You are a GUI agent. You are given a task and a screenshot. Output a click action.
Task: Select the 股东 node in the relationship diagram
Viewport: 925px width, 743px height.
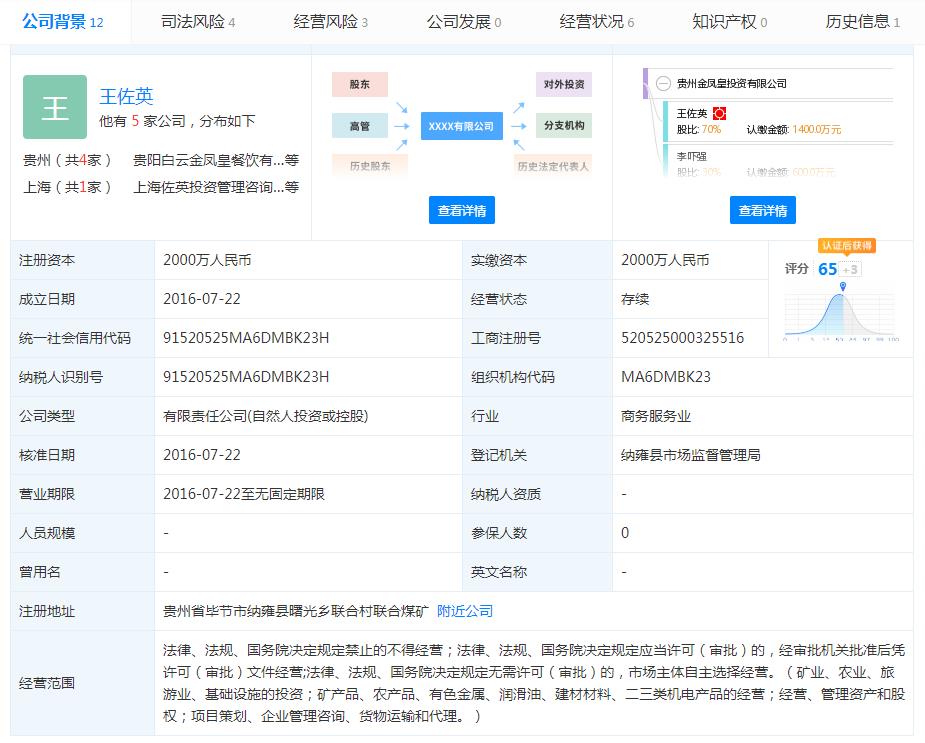click(x=359, y=85)
